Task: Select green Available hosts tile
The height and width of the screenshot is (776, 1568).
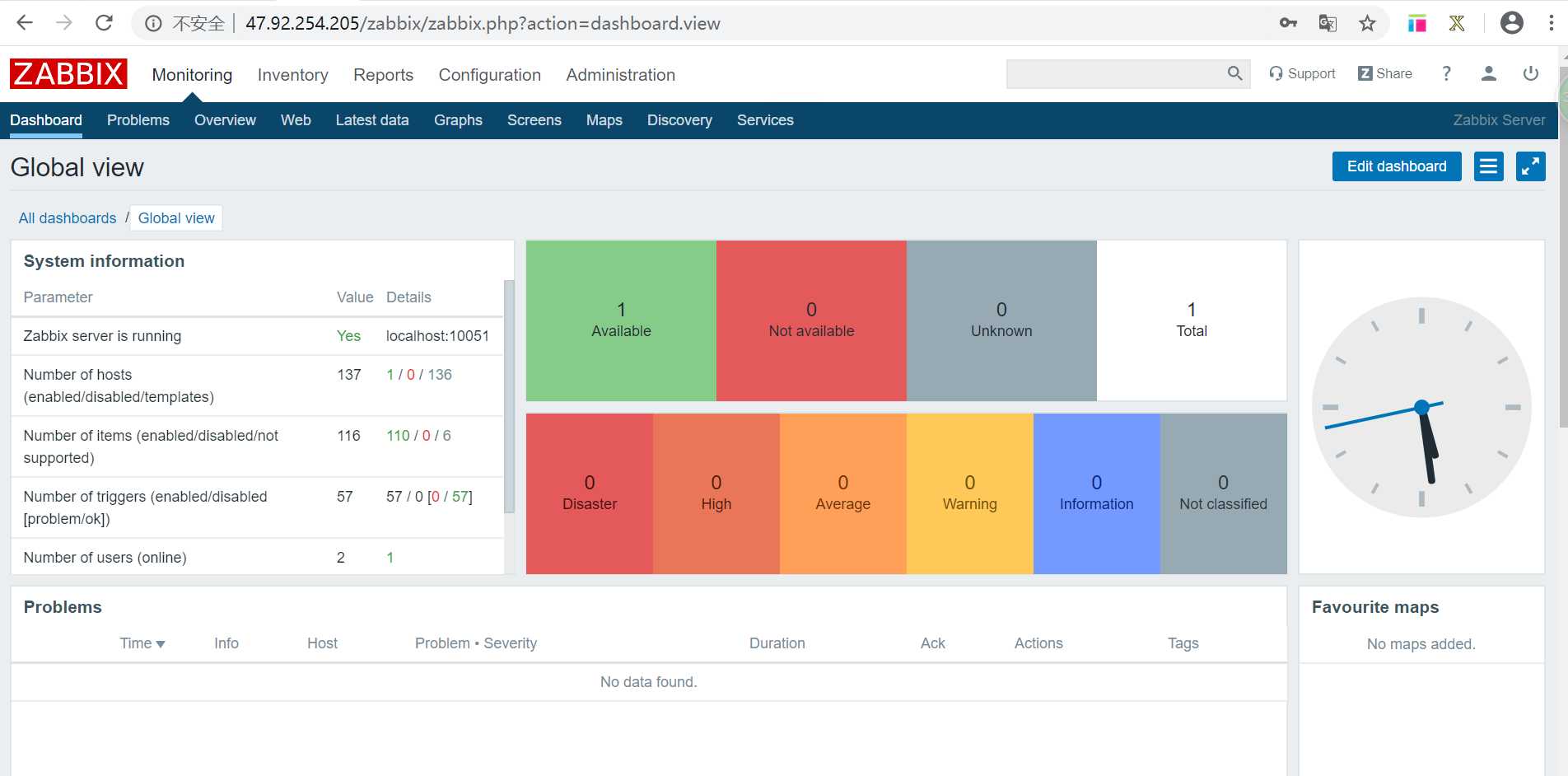Action: tap(621, 320)
